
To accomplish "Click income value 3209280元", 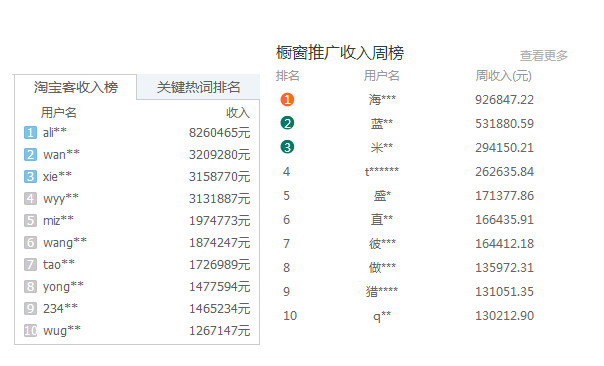I will (x=220, y=154).
